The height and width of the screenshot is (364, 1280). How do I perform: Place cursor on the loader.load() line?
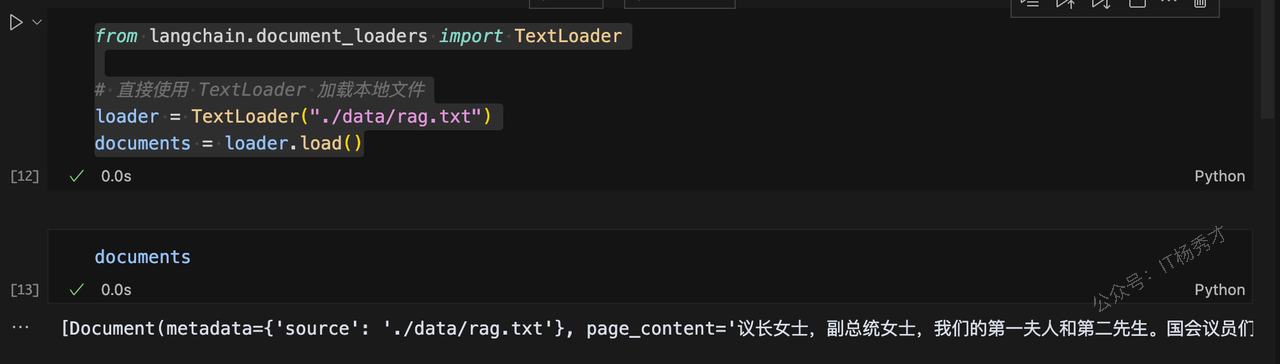tap(229, 143)
